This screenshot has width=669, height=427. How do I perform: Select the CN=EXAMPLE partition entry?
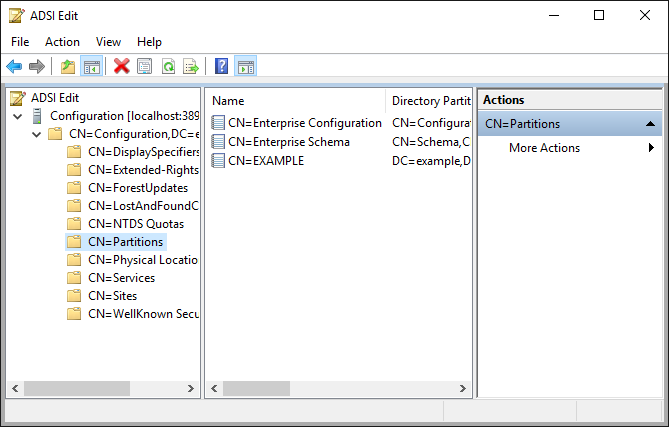[x=265, y=160]
